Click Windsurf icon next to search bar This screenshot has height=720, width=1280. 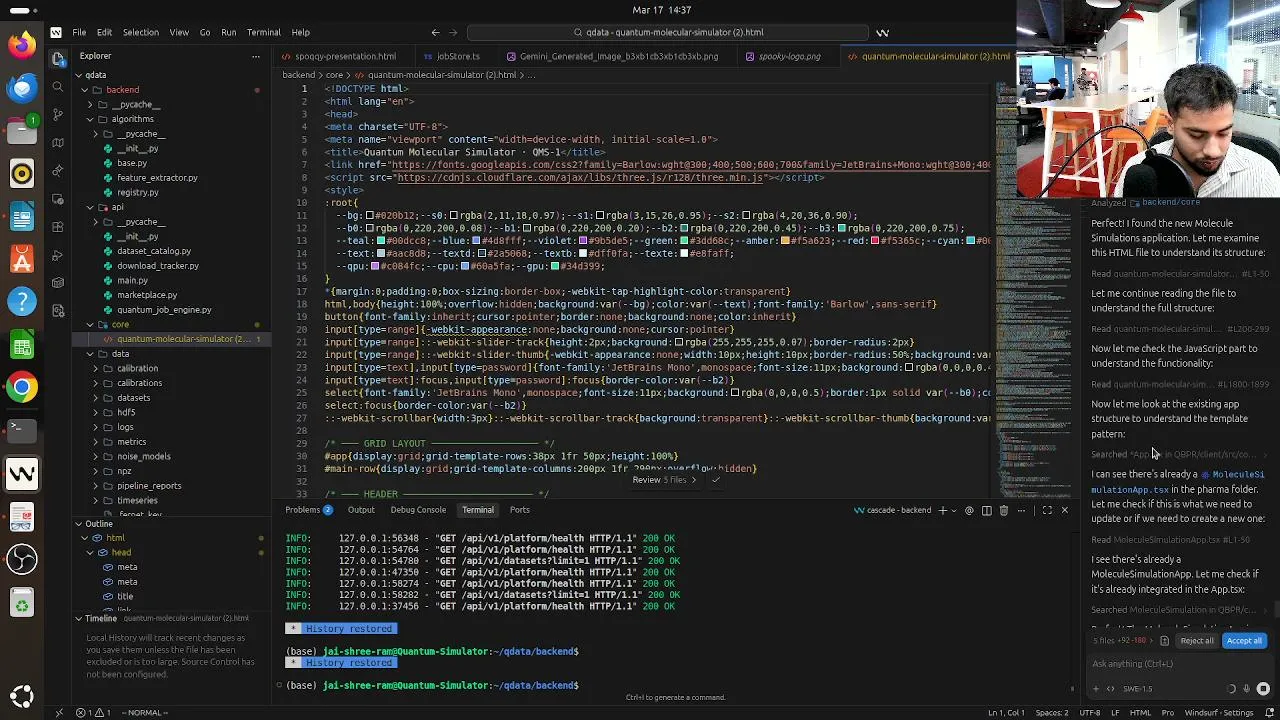(x=882, y=32)
